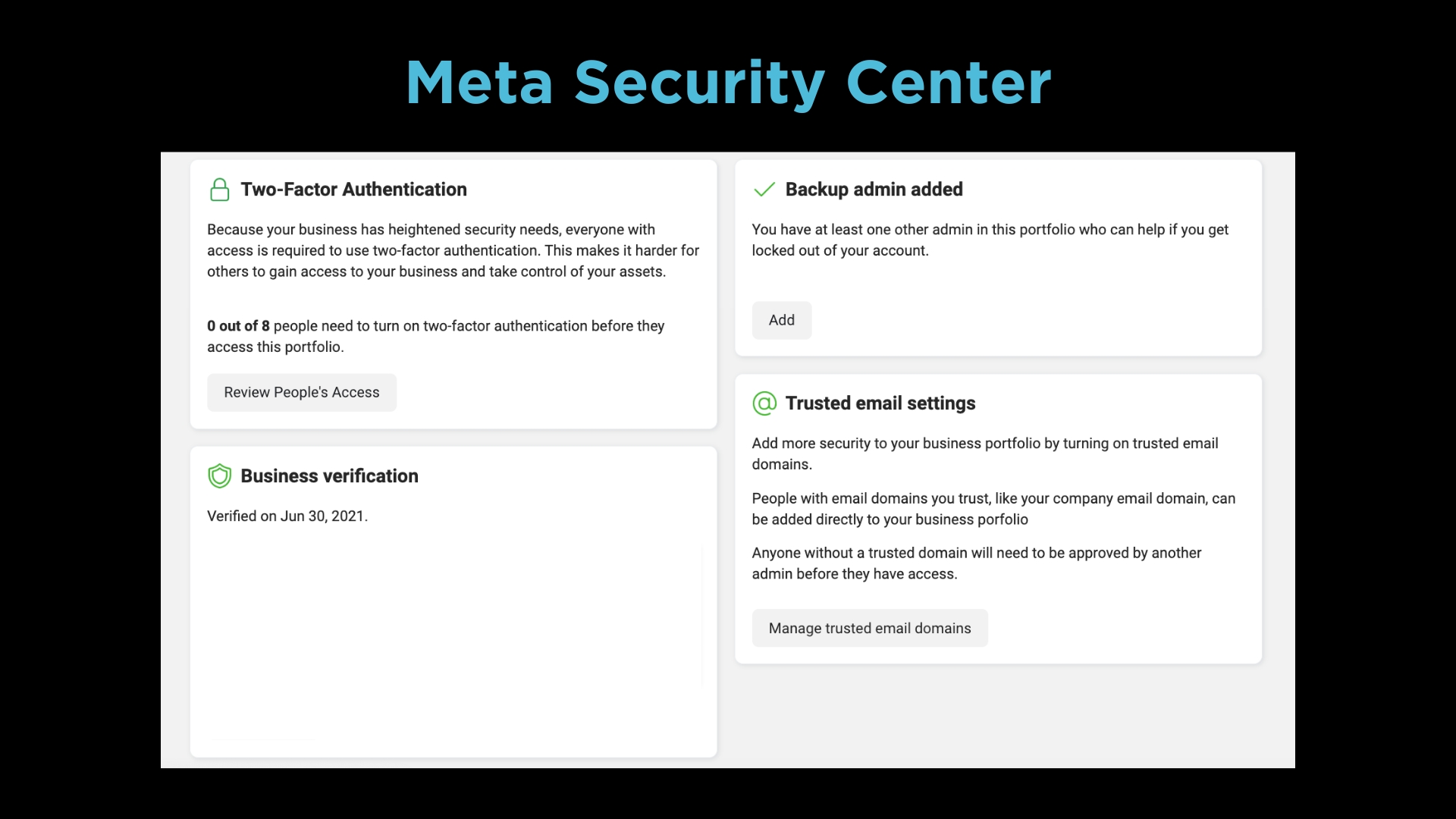Click the admin approval notice text
Viewport: 1456px width, 819px height.
975,563
